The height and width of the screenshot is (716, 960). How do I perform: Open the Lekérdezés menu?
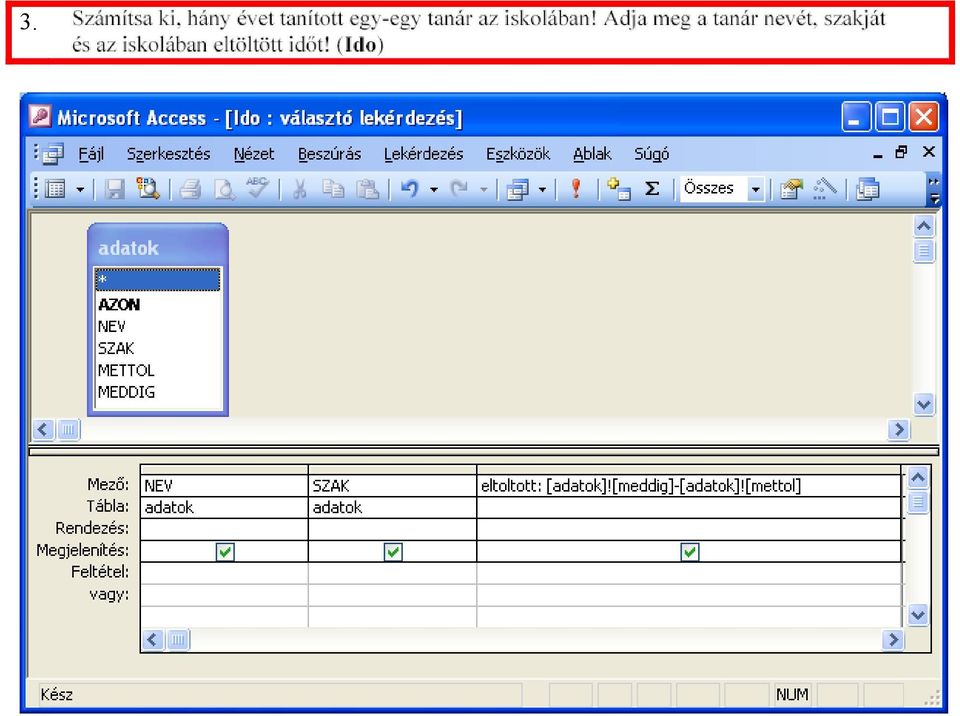point(424,154)
